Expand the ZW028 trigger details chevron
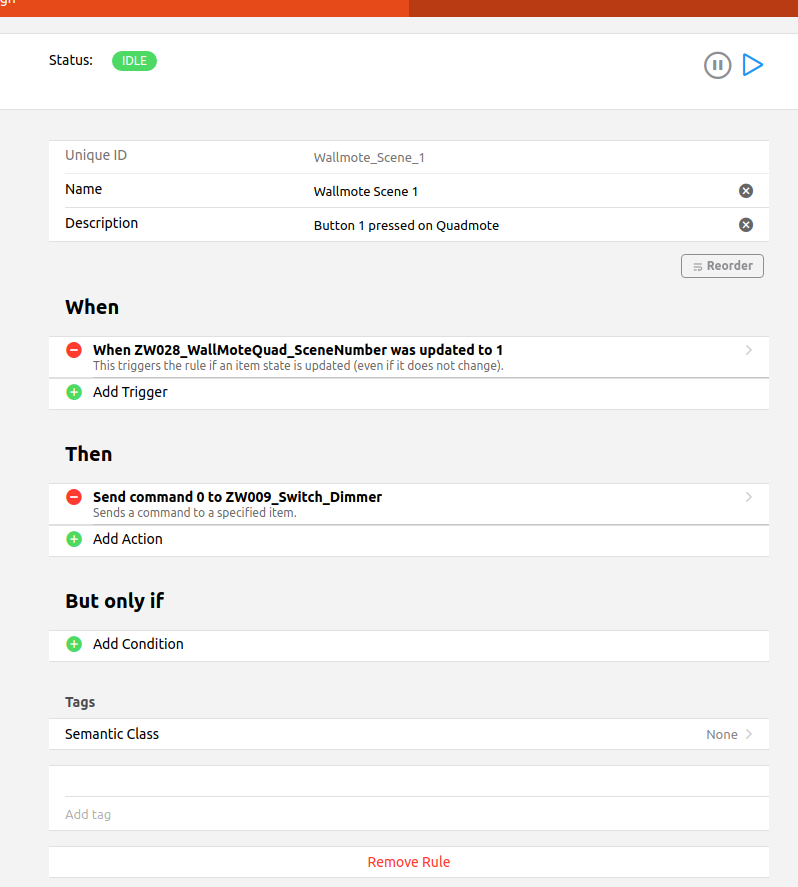798x887 pixels. (x=749, y=350)
